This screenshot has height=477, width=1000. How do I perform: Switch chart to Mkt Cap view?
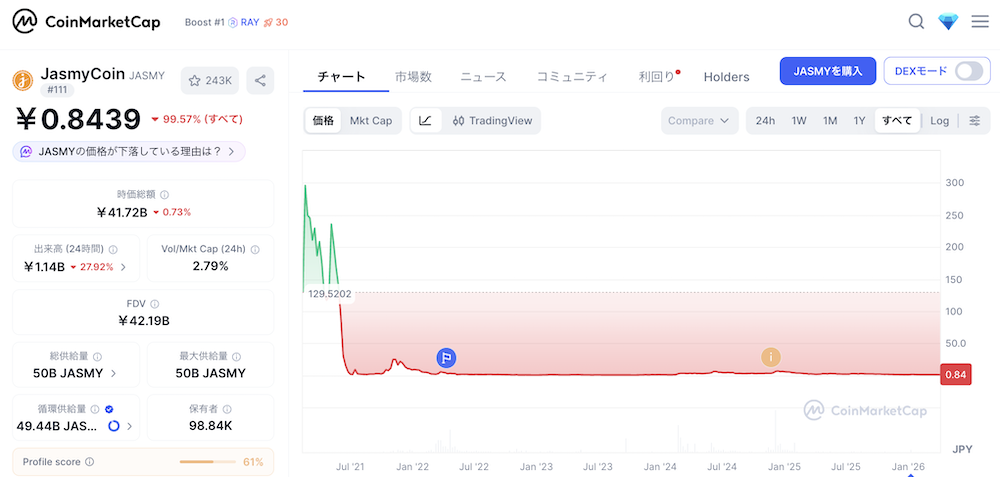tap(370, 121)
